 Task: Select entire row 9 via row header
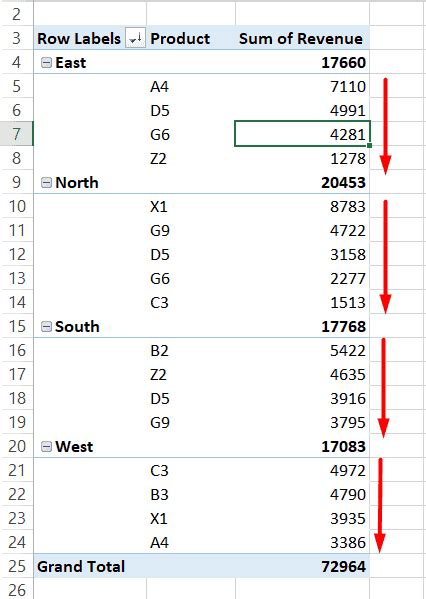[x=16, y=182]
